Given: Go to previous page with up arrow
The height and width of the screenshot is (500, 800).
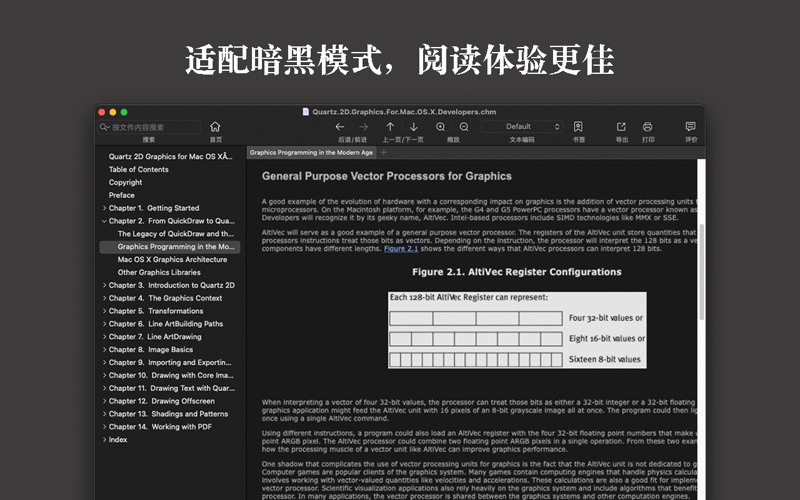Looking at the screenshot, I should [x=391, y=127].
